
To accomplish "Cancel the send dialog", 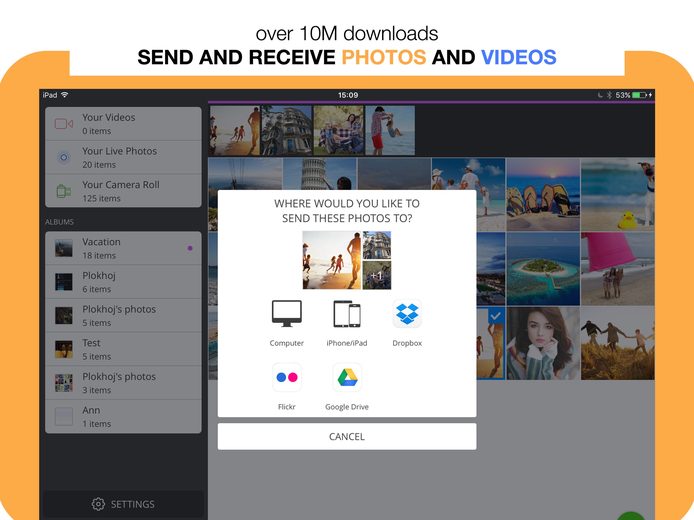I will pos(347,436).
